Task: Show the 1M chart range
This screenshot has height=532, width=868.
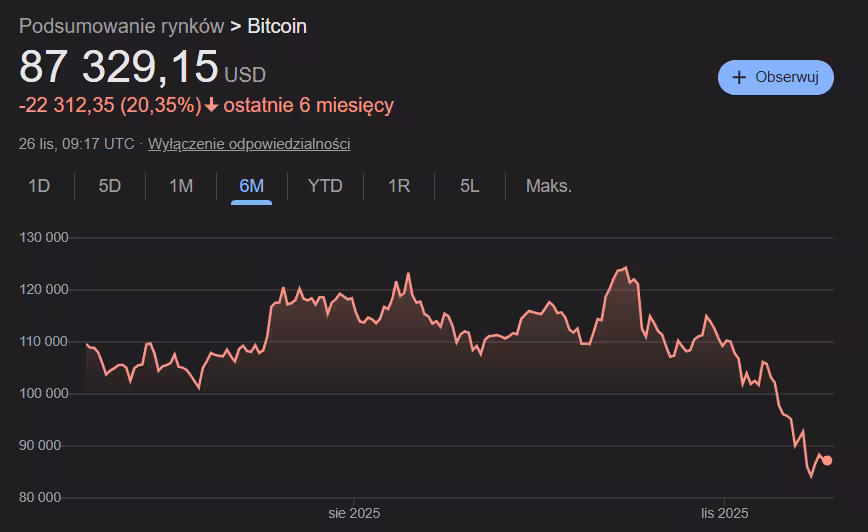Action: [181, 186]
